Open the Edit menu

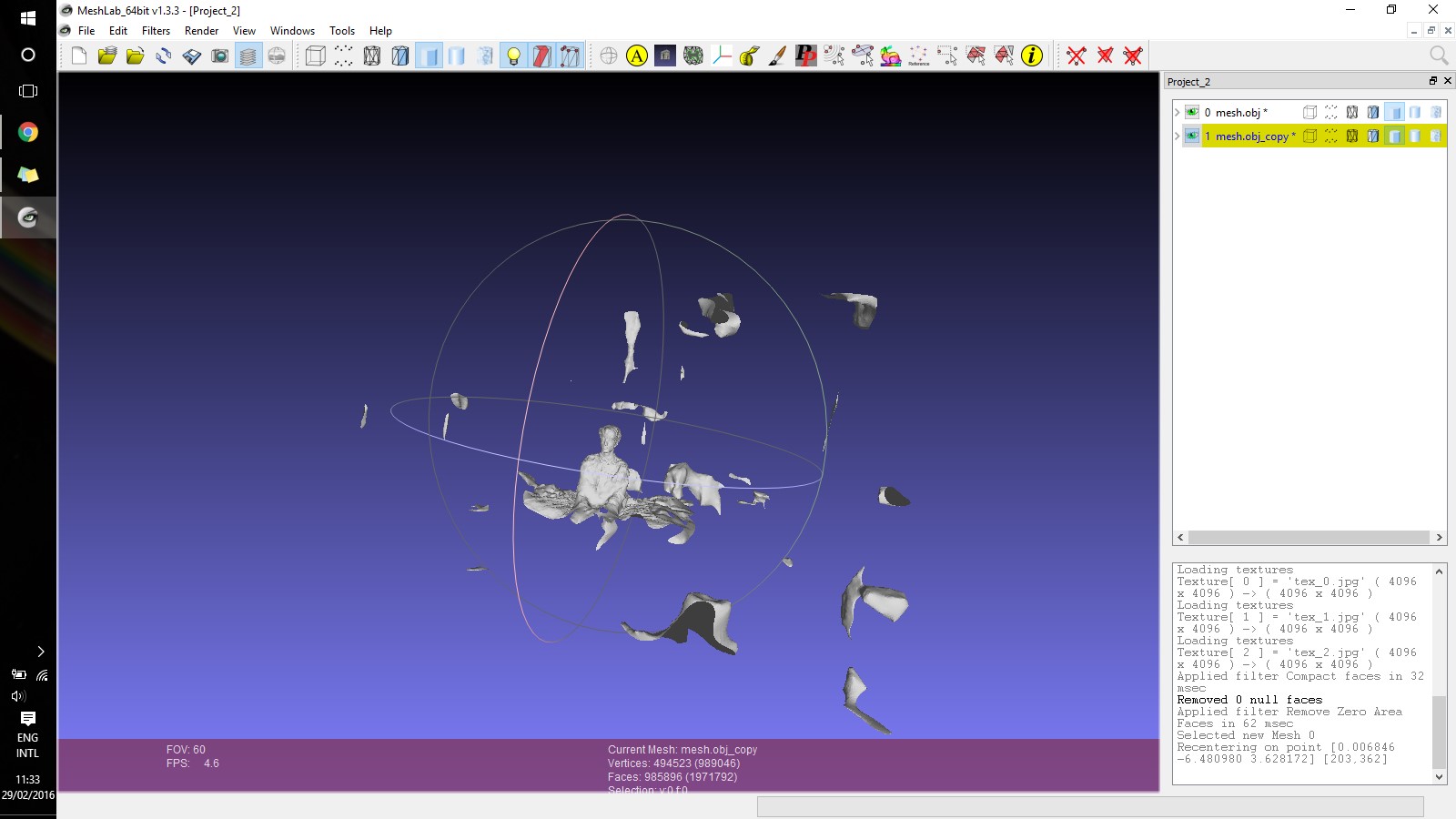click(x=118, y=31)
